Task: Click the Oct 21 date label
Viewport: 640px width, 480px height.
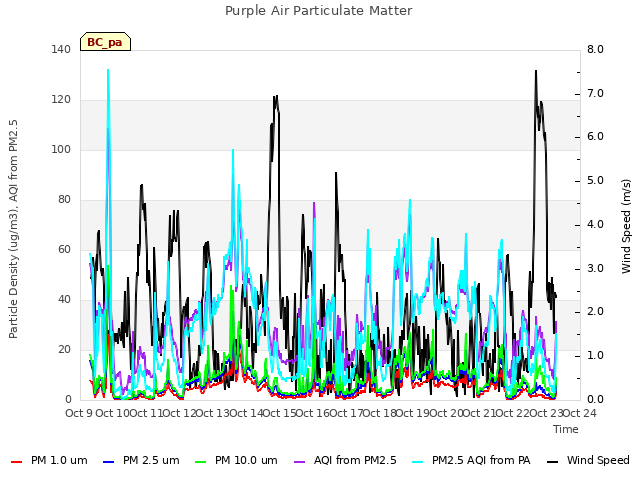Action: (479, 413)
